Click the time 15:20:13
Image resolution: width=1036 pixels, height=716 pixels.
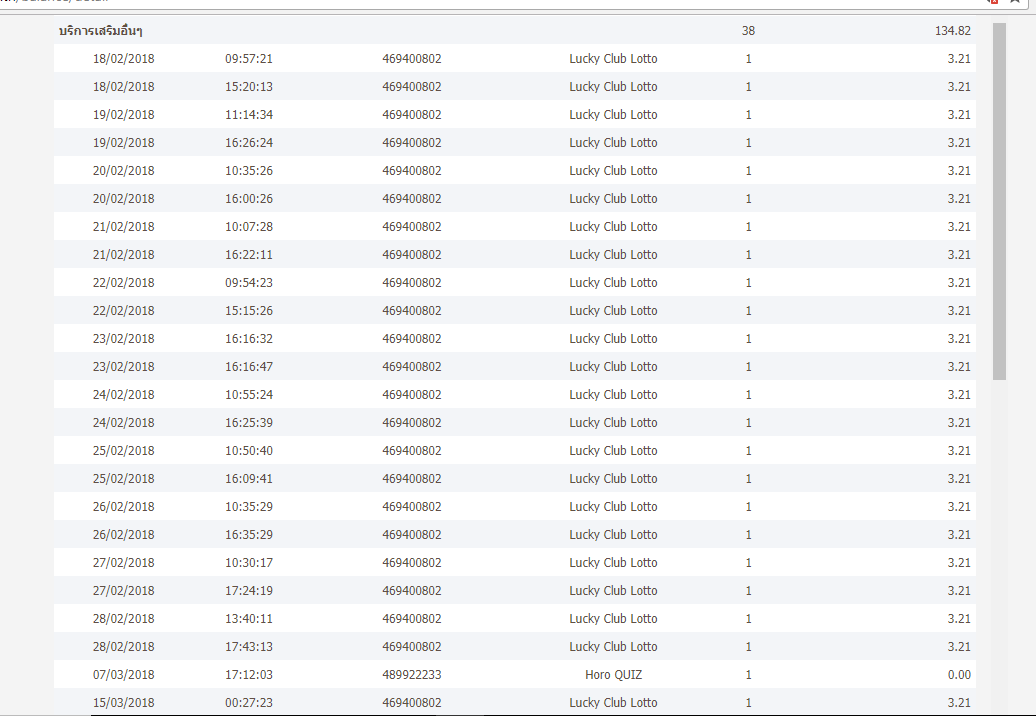(249, 87)
